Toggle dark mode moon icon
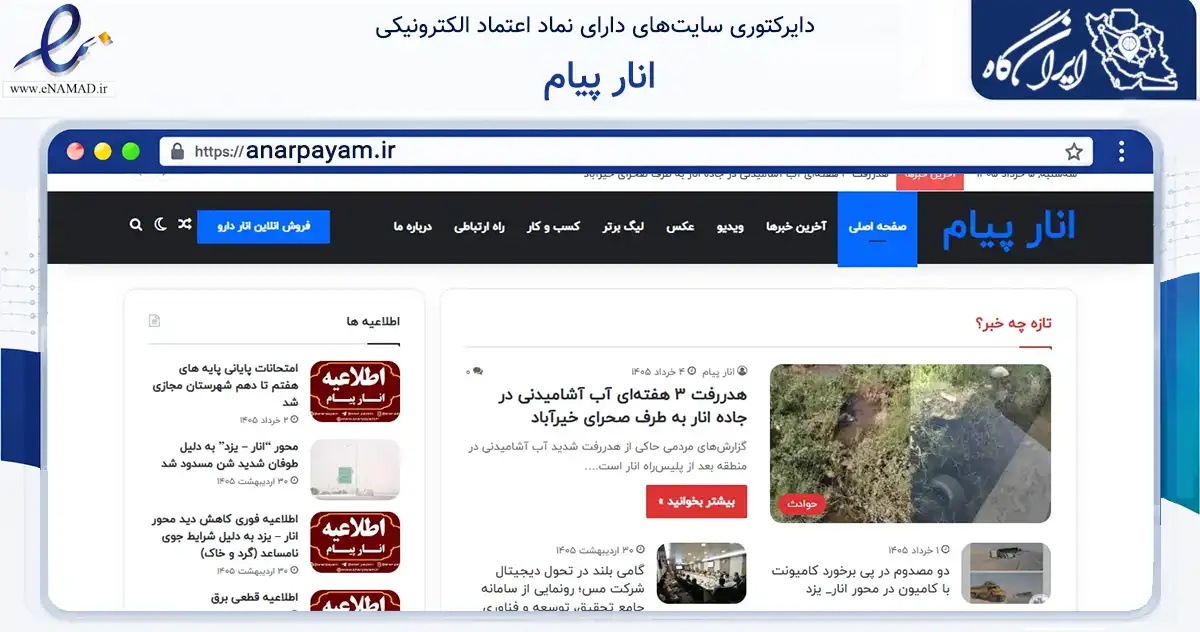The image size is (1200, 632). [x=160, y=225]
